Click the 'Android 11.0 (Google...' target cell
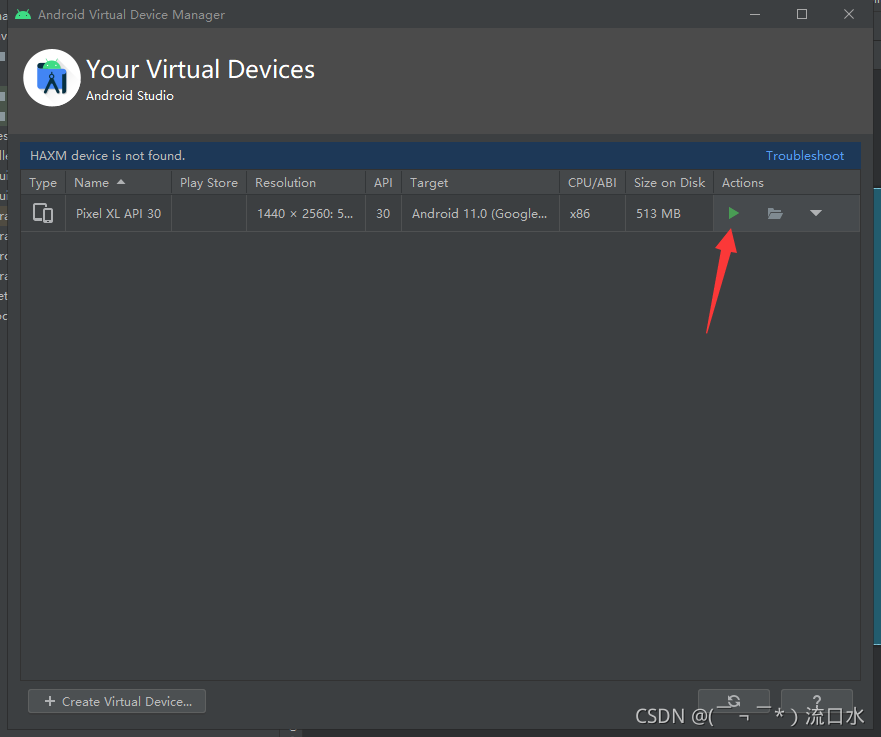The height and width of the screenshot is (737, 881). pyautogui.click(x=480, y=213)
